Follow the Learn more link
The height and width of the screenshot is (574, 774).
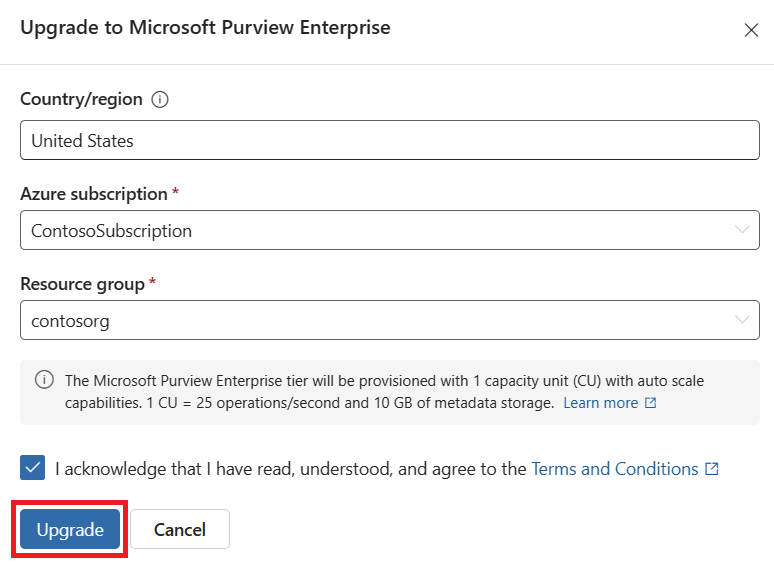tap(601, 403)
